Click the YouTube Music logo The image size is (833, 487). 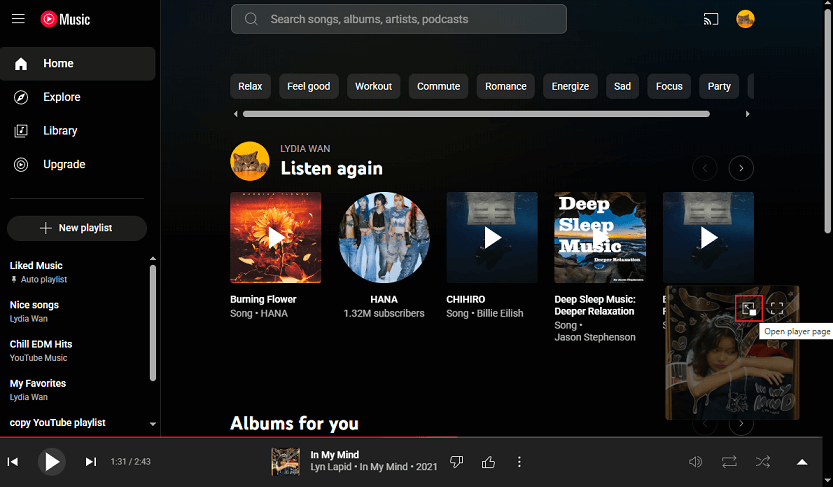[65, 19]
